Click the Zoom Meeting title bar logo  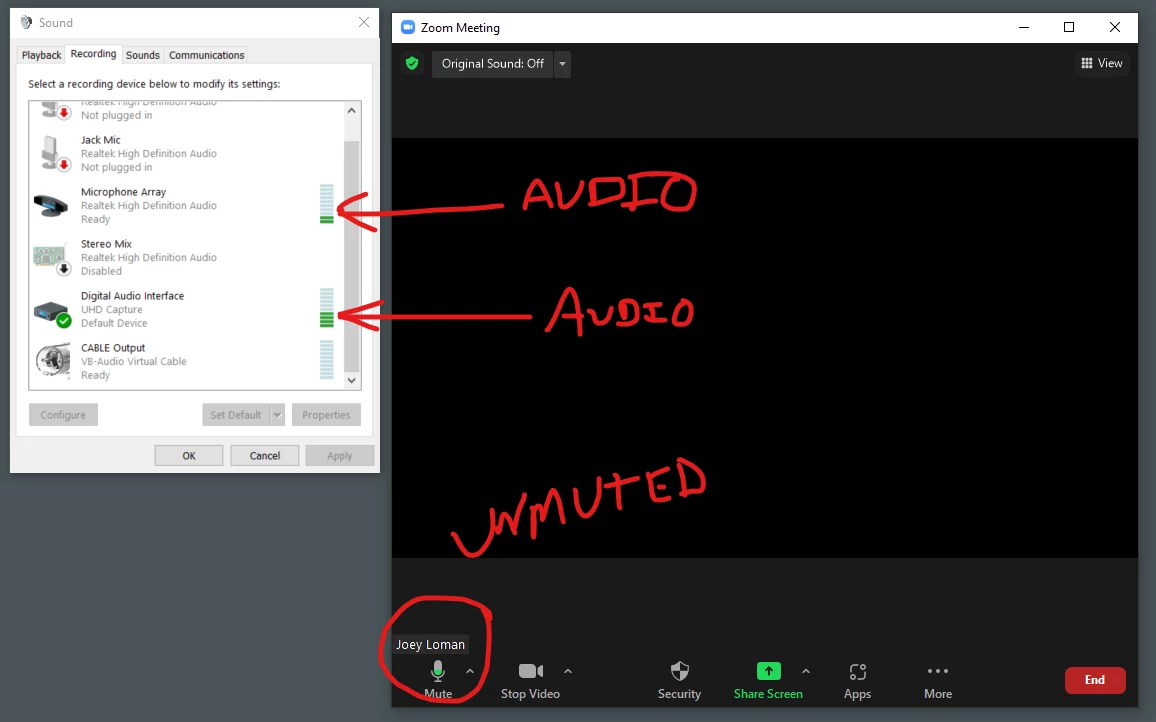point(408,27)
